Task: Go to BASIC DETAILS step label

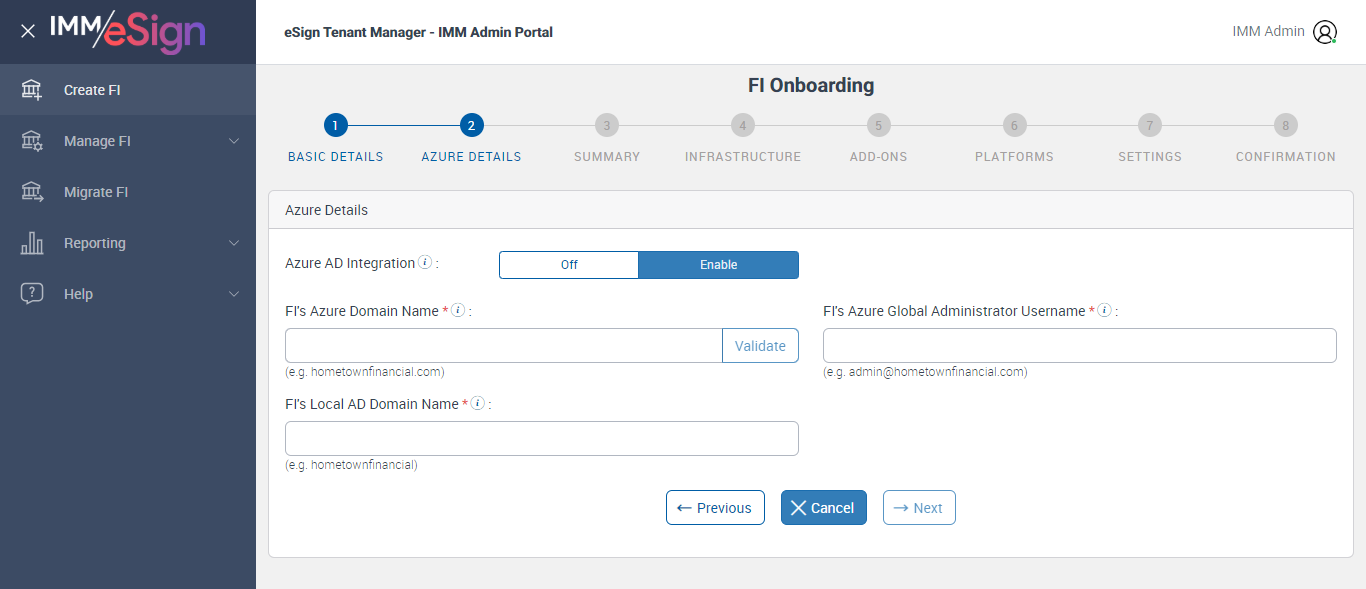Action: 336,157
